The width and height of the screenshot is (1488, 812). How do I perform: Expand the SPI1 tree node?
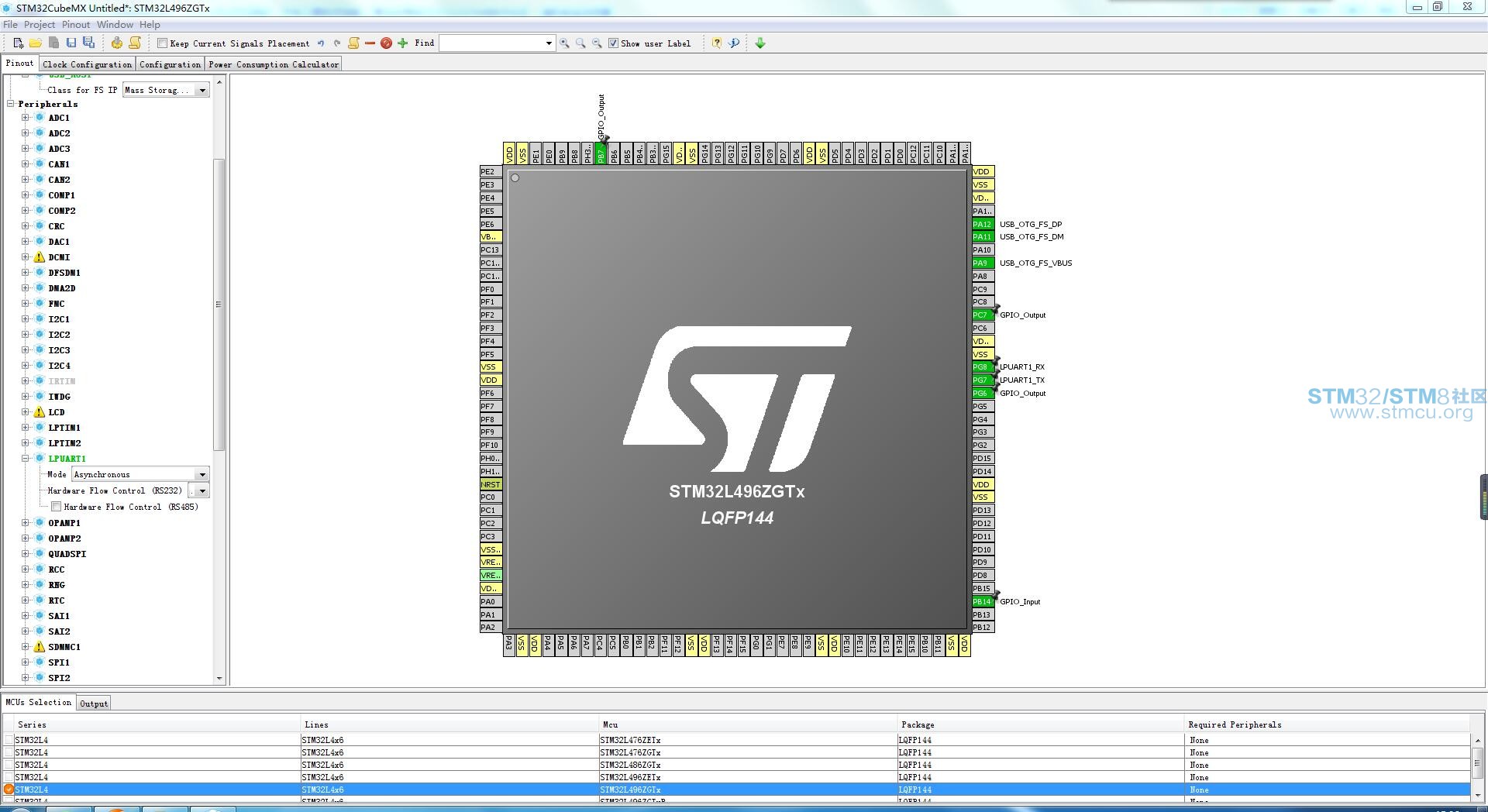tap(26, 662)
